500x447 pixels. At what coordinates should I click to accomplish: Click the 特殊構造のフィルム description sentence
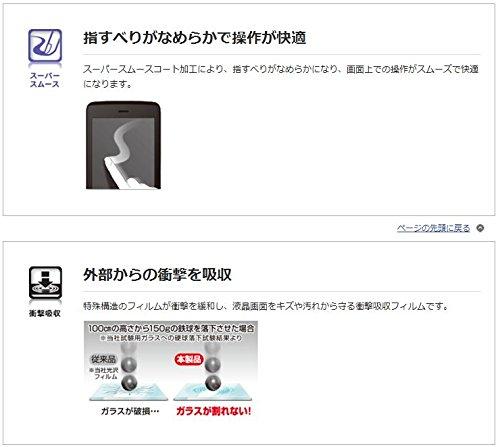click(x=265, y=306)
